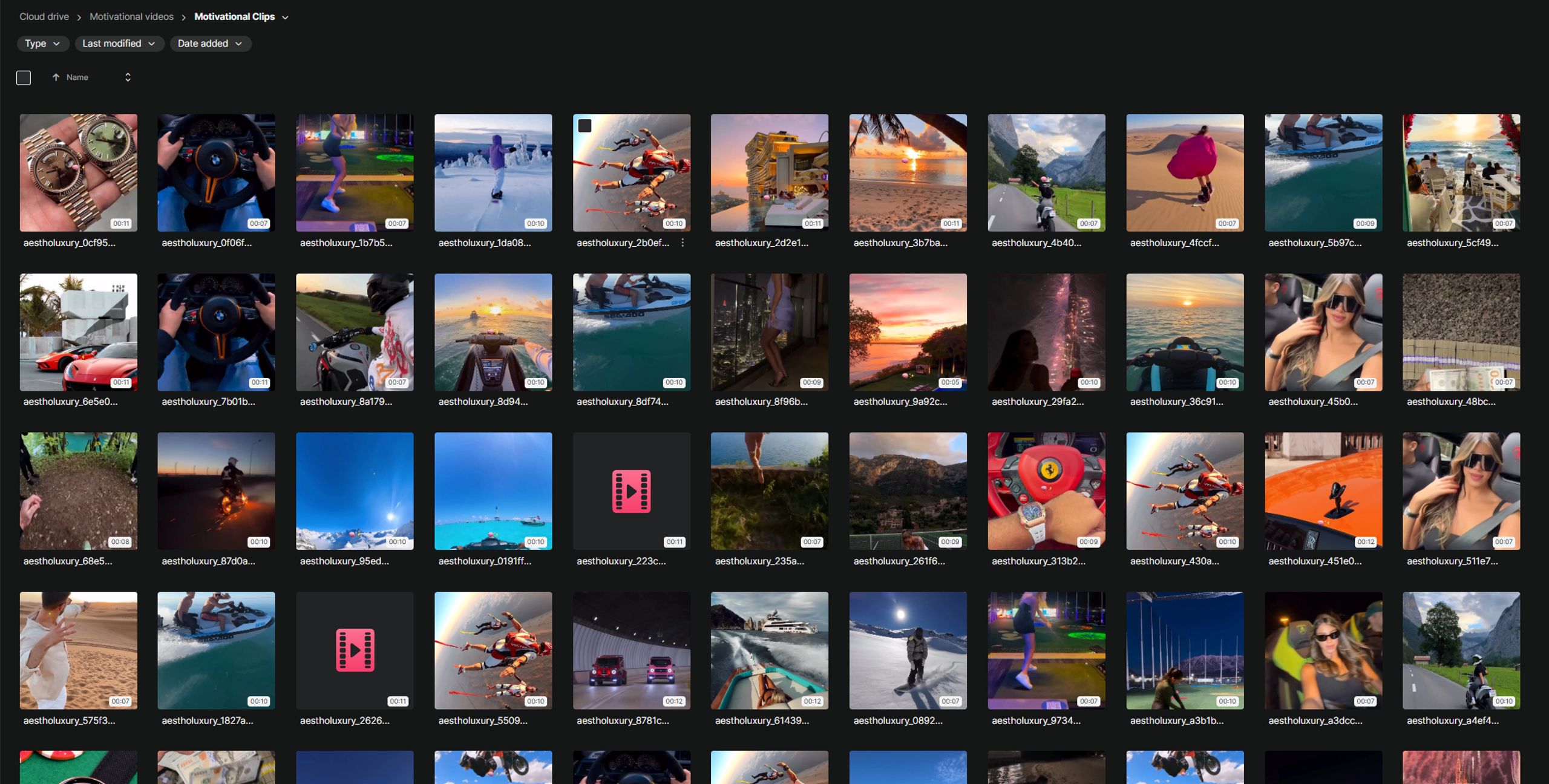Screen dimensions: 1549x784
Task: Open the Type filter dropdown
Action: pos(42,44)
